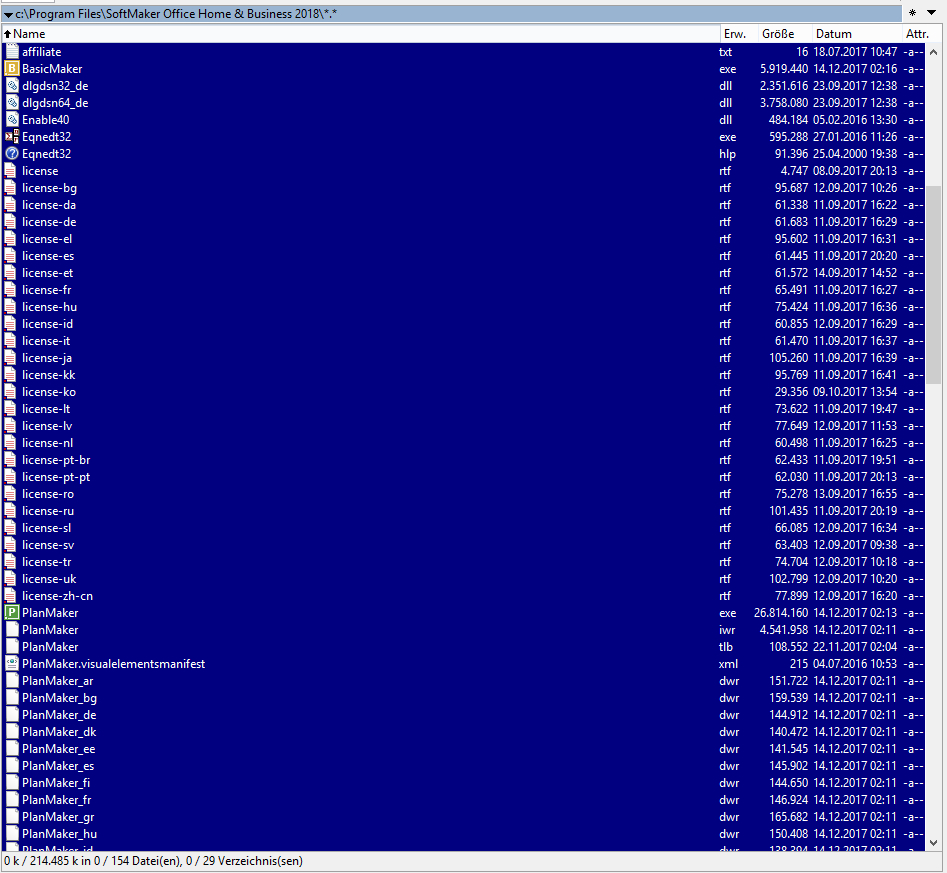
Task: Click the affiliate txt file icon
Action: [11, 52]
